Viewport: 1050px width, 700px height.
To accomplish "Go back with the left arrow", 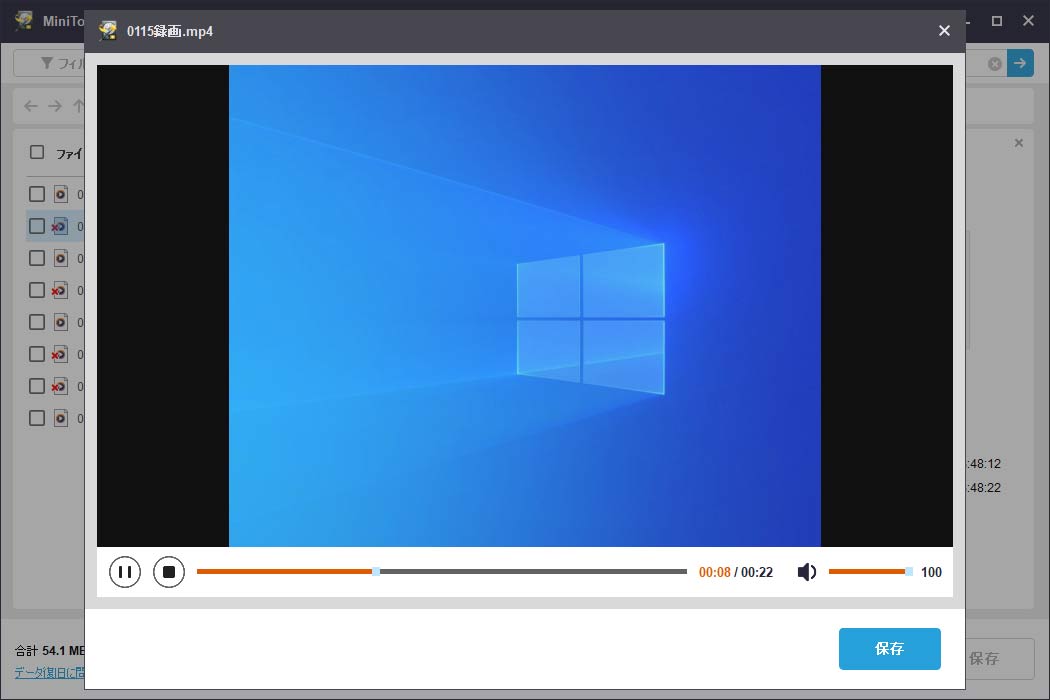I will [31, 106].
